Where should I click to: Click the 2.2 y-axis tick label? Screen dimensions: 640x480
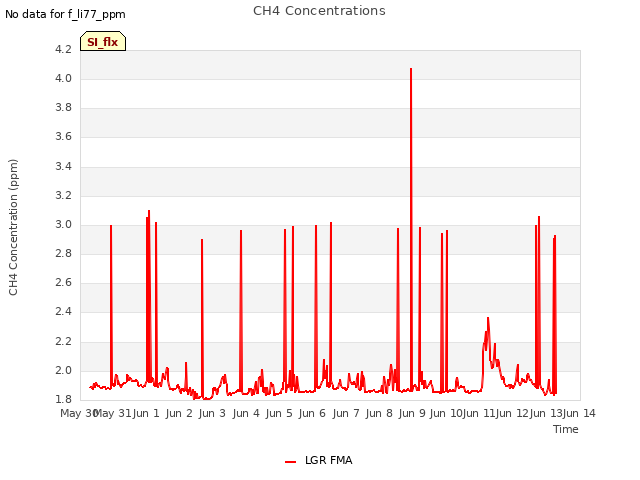63,341
